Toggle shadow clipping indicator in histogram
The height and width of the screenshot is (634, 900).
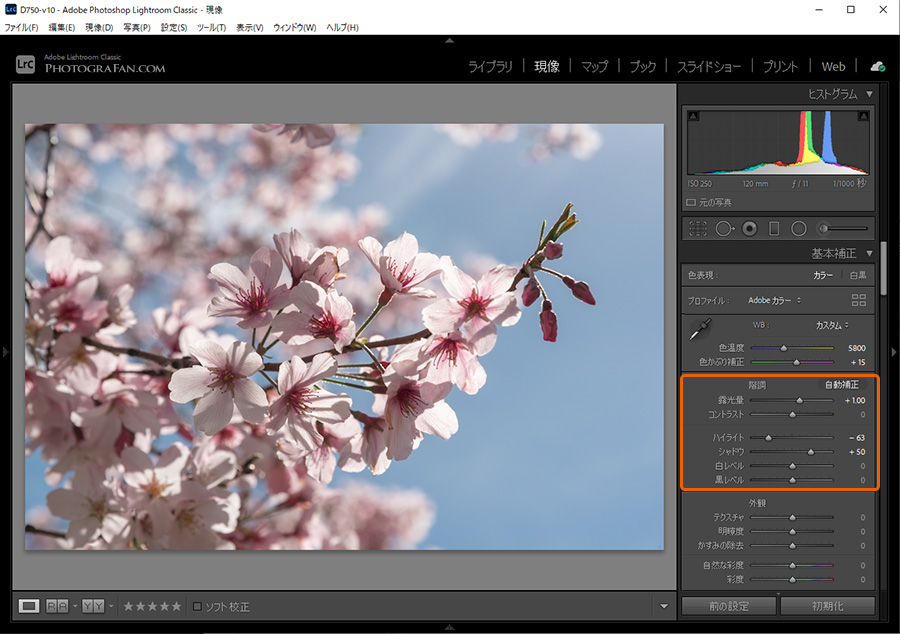[x=693, y=116]
